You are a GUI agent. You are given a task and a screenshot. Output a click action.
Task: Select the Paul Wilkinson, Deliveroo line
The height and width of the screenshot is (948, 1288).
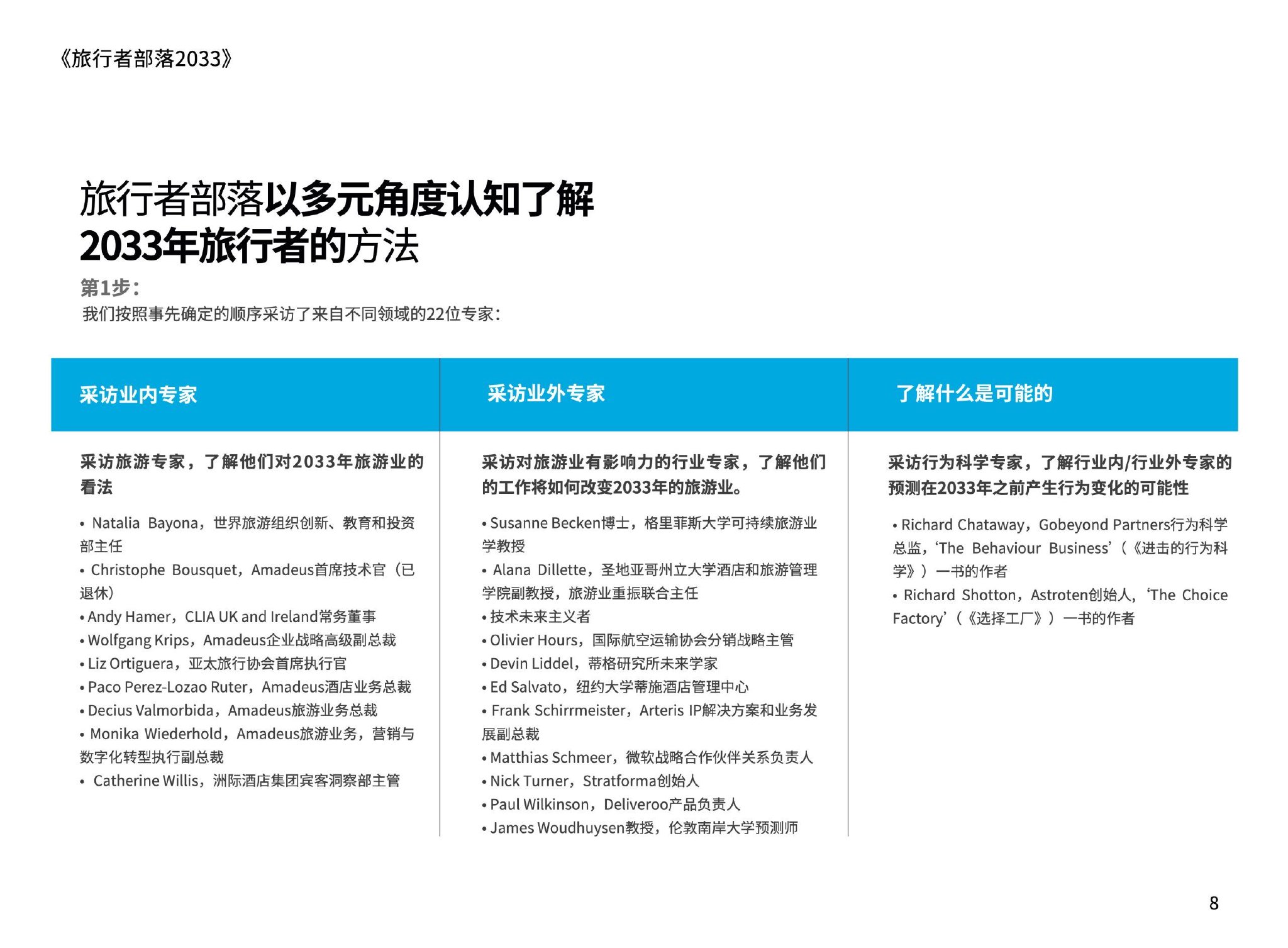(x=611, y=804)
